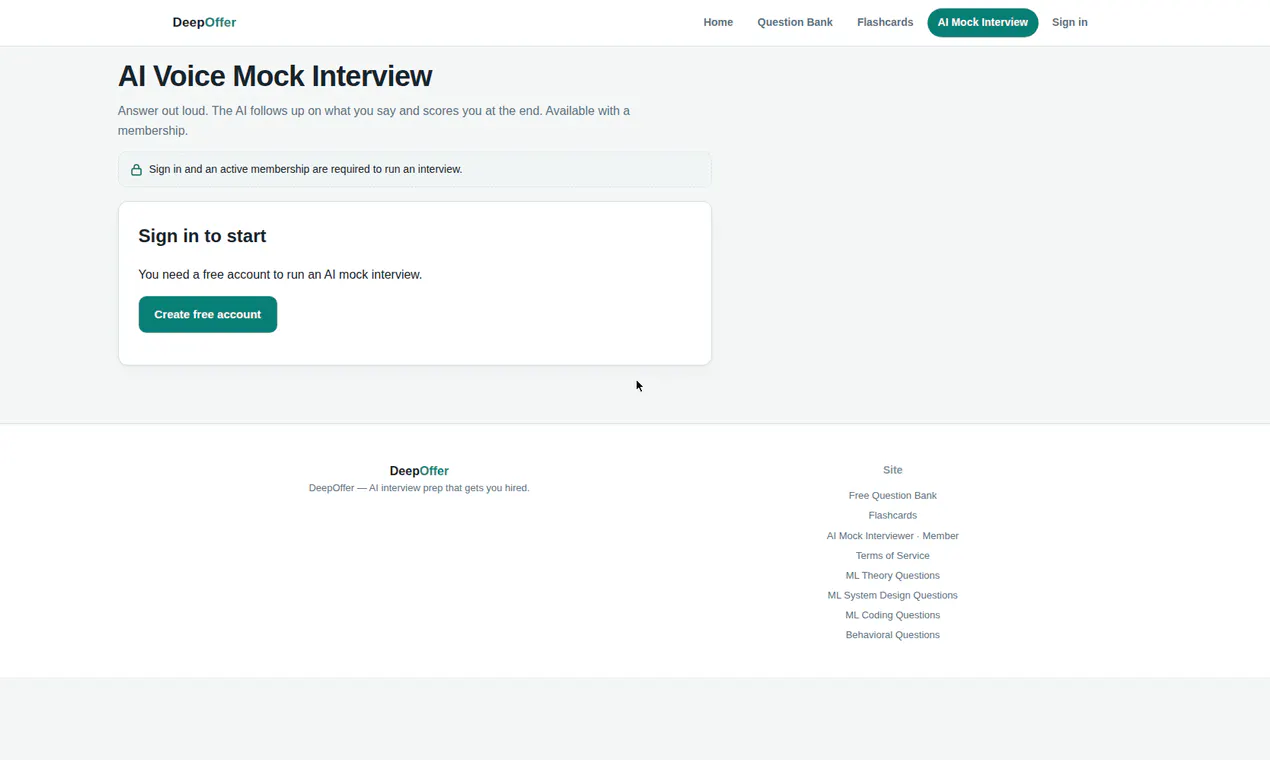Image resolution: width=1270 pixels, height=760 pixels.
Task: Click the 'Answer out loud' description paragraph
Action: [x=374, y=120]
